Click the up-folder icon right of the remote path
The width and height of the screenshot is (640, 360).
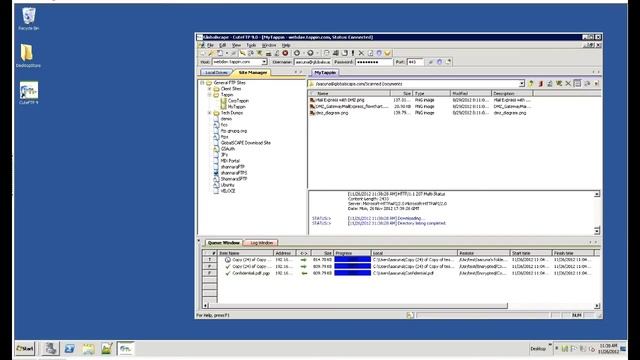[531, 84]
